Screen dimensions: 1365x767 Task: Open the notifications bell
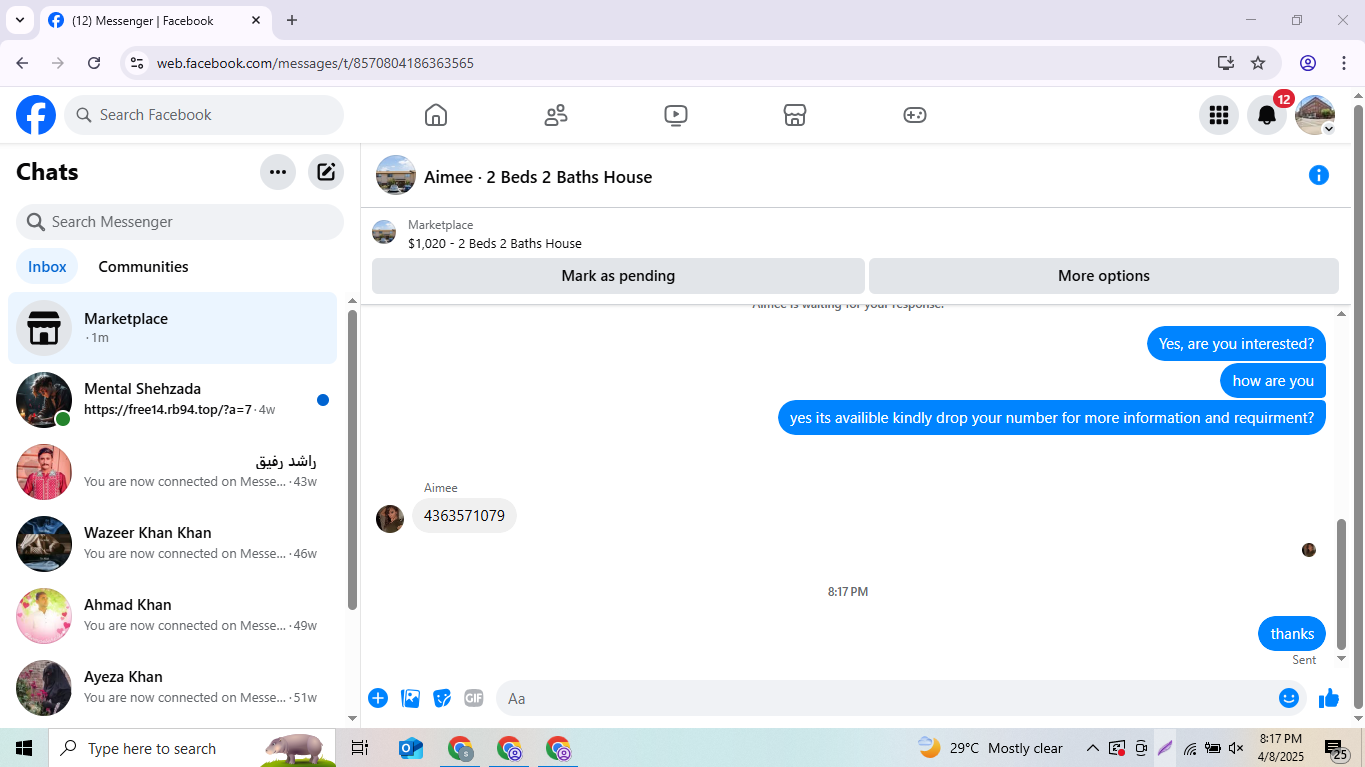click(x=1266, y=115)
